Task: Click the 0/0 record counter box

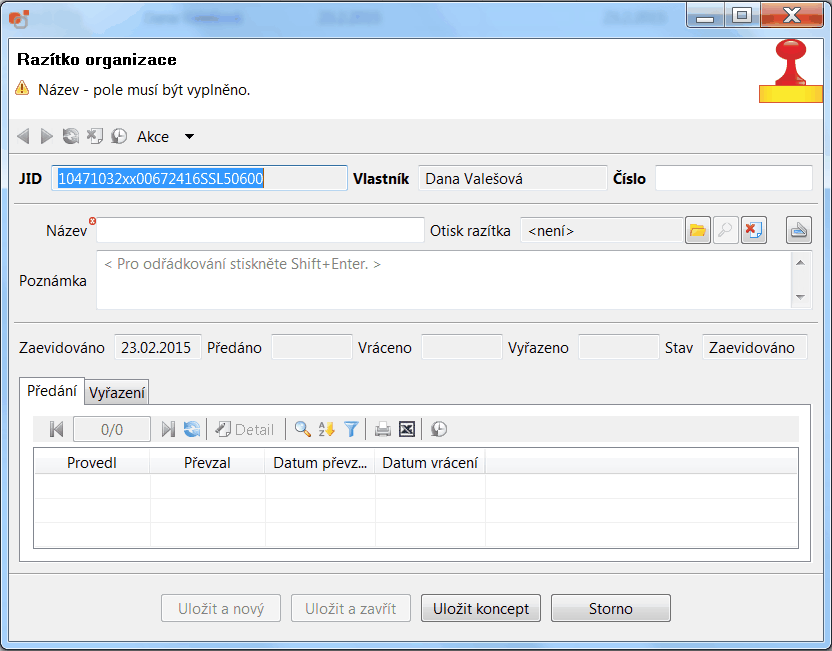Action: 112,429
